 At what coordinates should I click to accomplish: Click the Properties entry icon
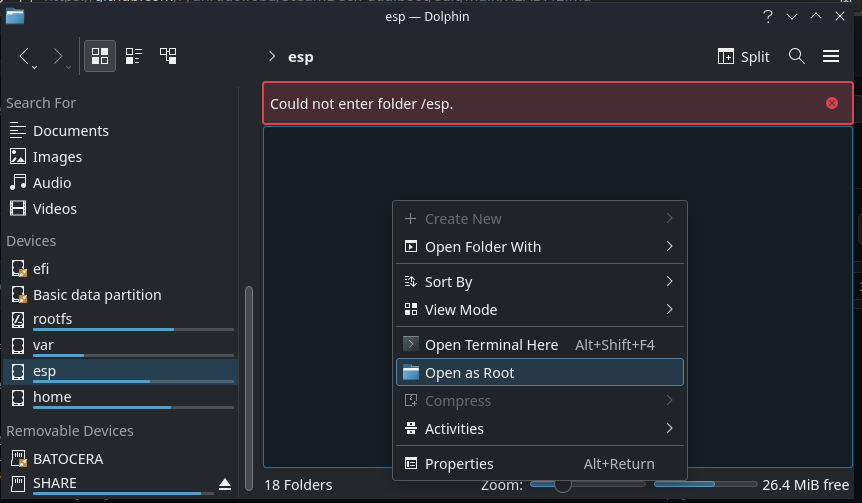coord(411,463)
